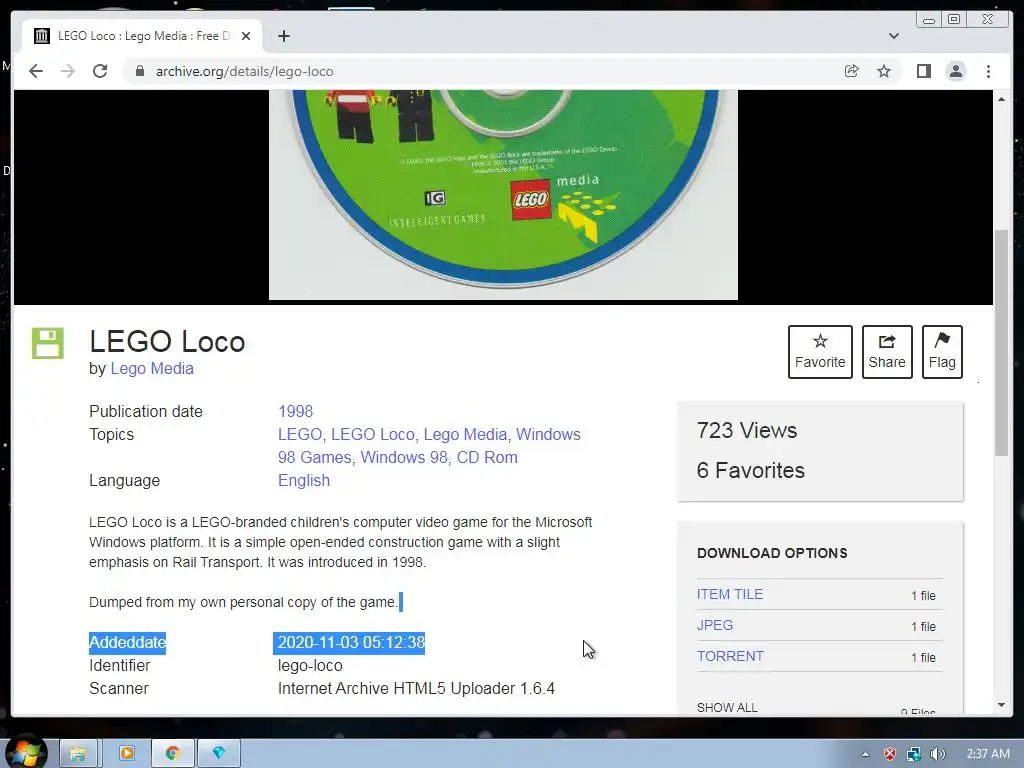Click the Internet Archive HTML5 Uploader text

click(416, 688)
